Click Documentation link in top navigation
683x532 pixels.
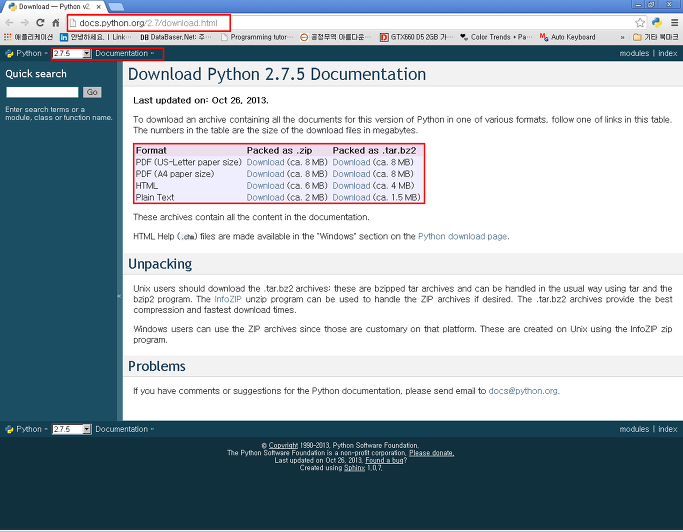coord(122,53)
